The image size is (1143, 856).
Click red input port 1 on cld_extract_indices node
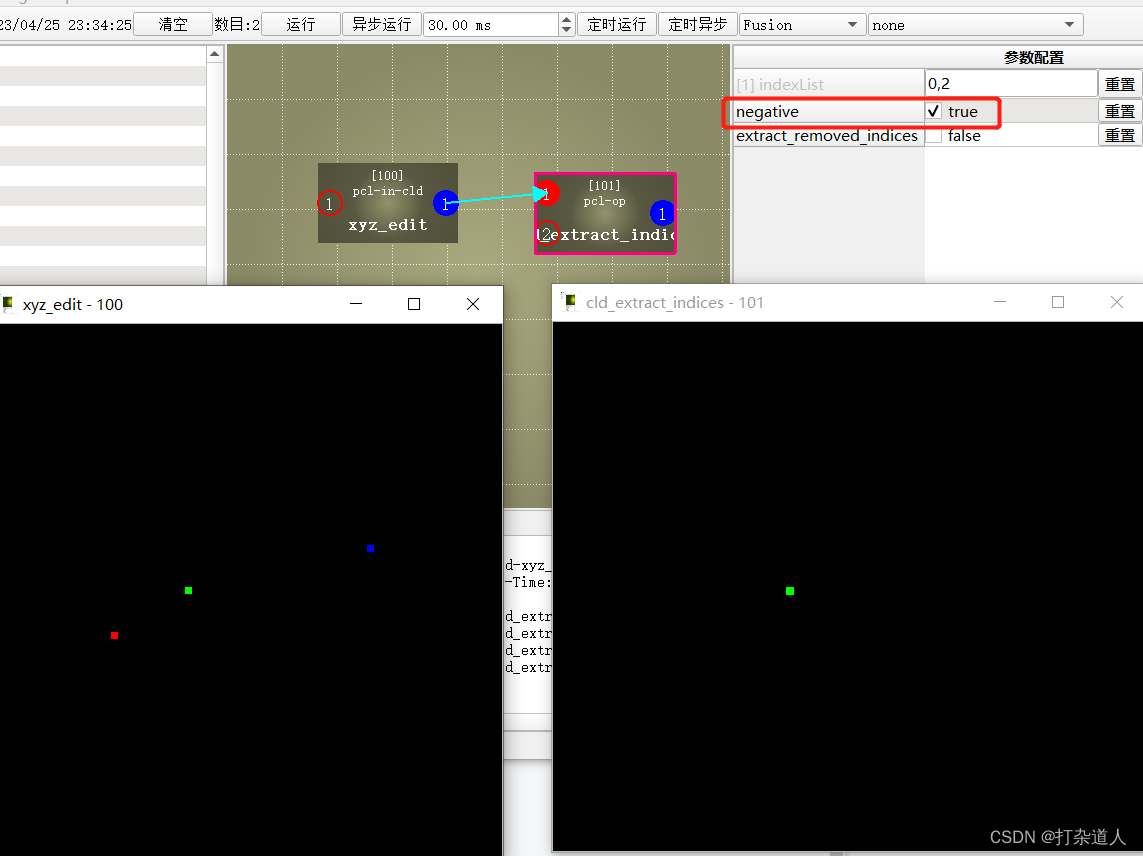[x=547, y=193]
